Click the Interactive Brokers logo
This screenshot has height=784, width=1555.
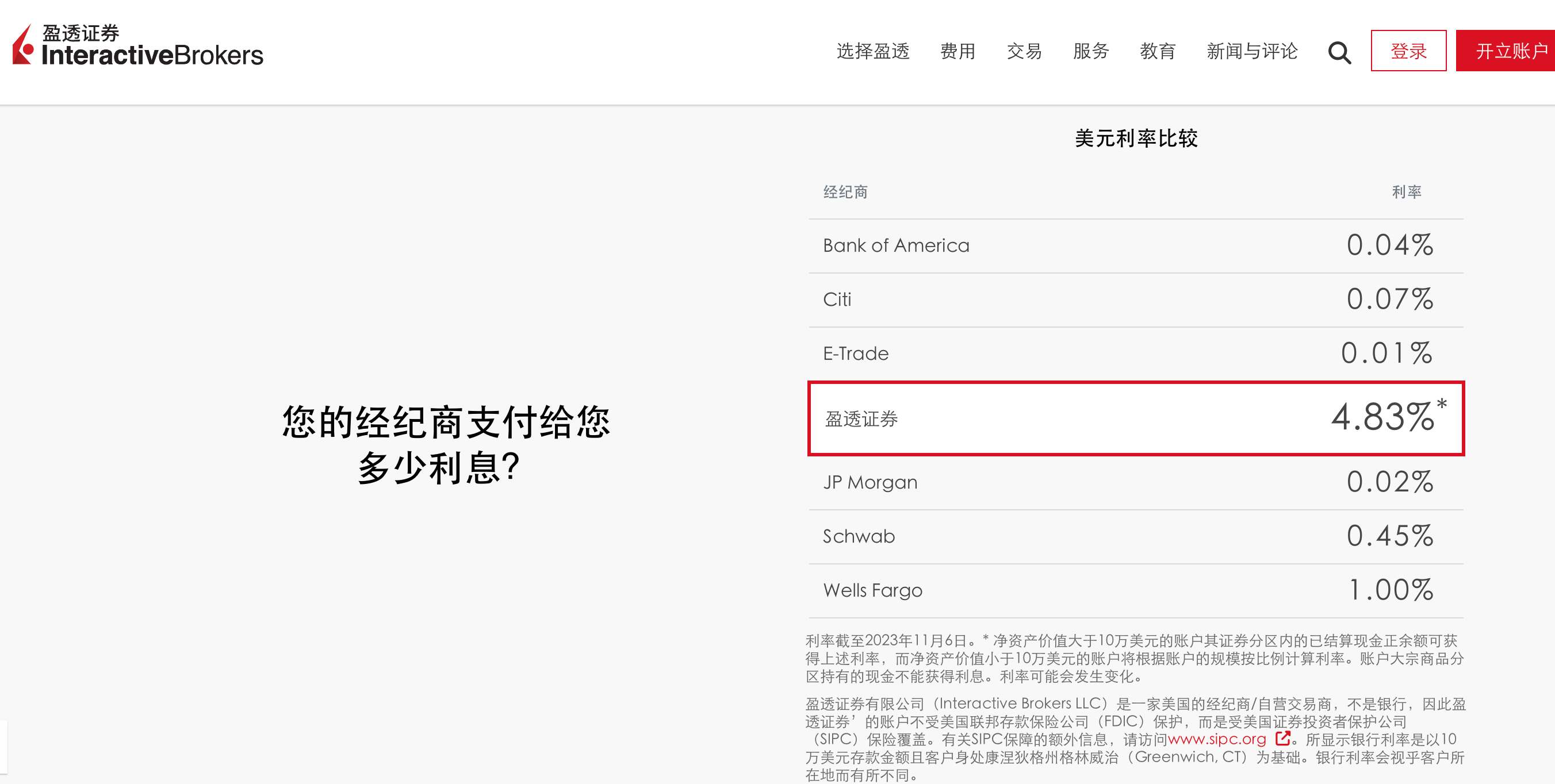pos(137,45)
